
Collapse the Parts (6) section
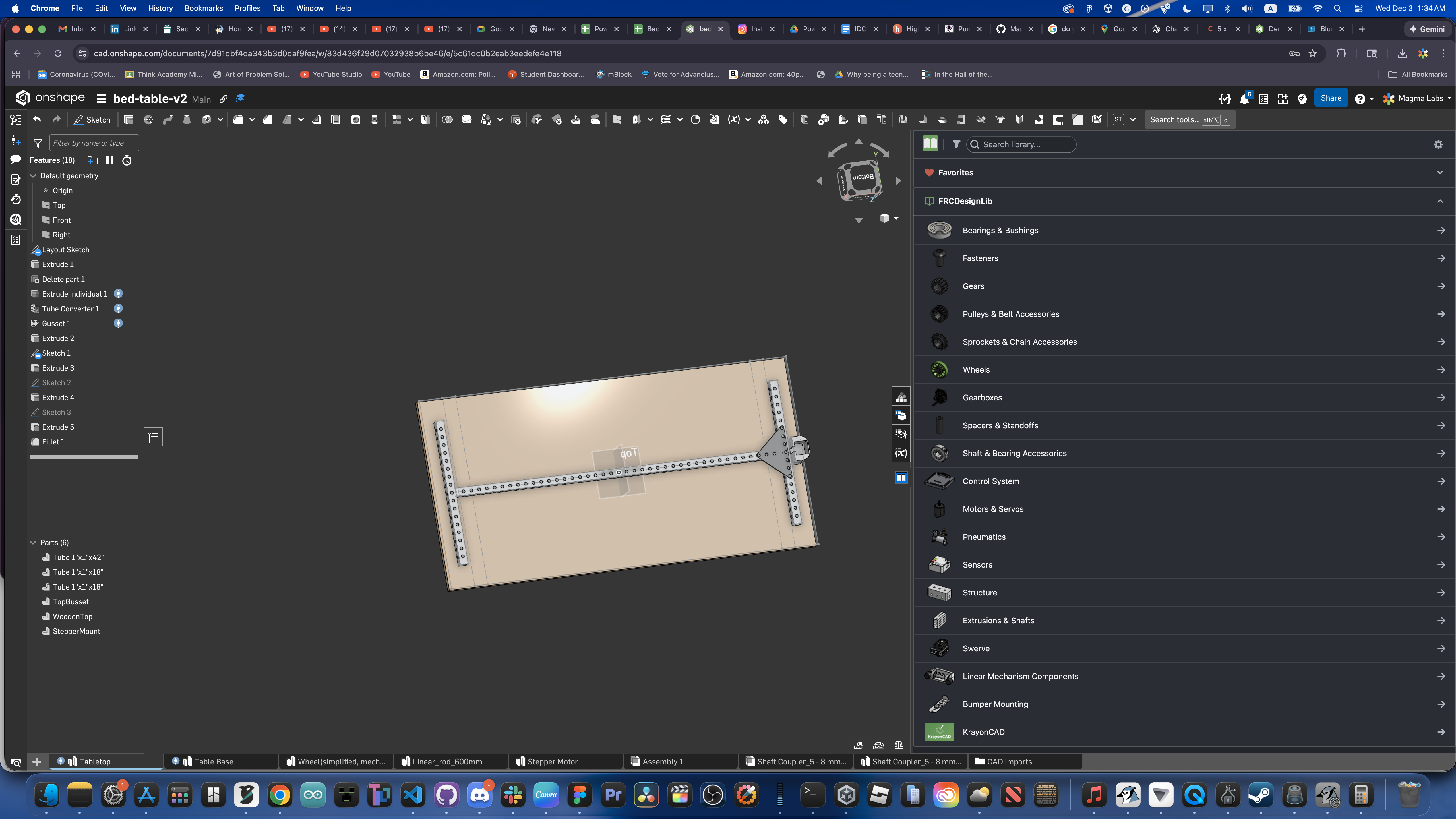coord(33,543)
